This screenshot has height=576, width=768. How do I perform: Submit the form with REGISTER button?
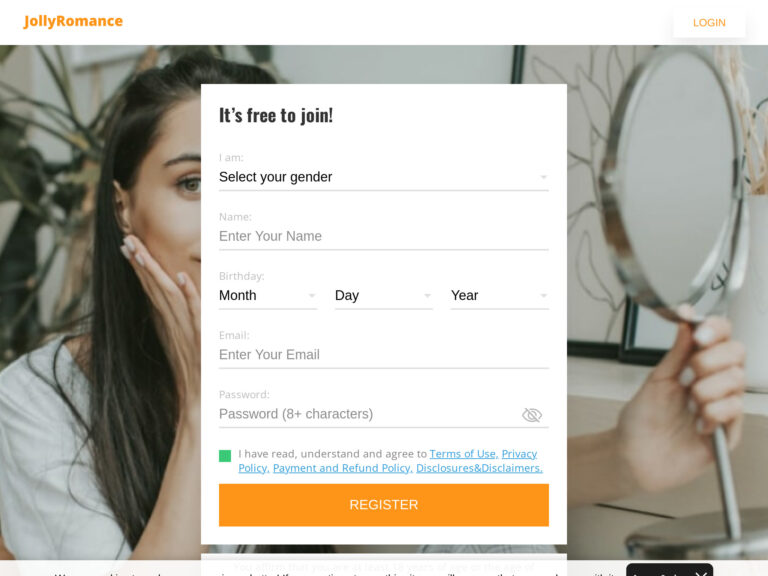384,505
